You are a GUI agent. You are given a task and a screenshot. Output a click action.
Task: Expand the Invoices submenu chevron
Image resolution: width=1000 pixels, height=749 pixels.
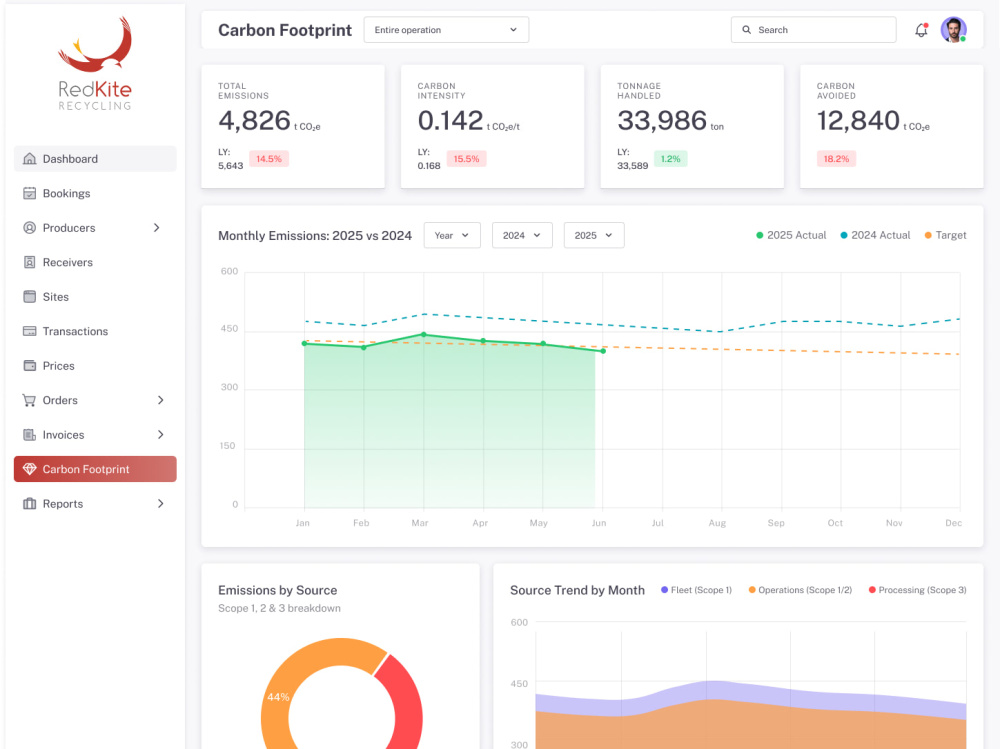click(x=161, y=434)
